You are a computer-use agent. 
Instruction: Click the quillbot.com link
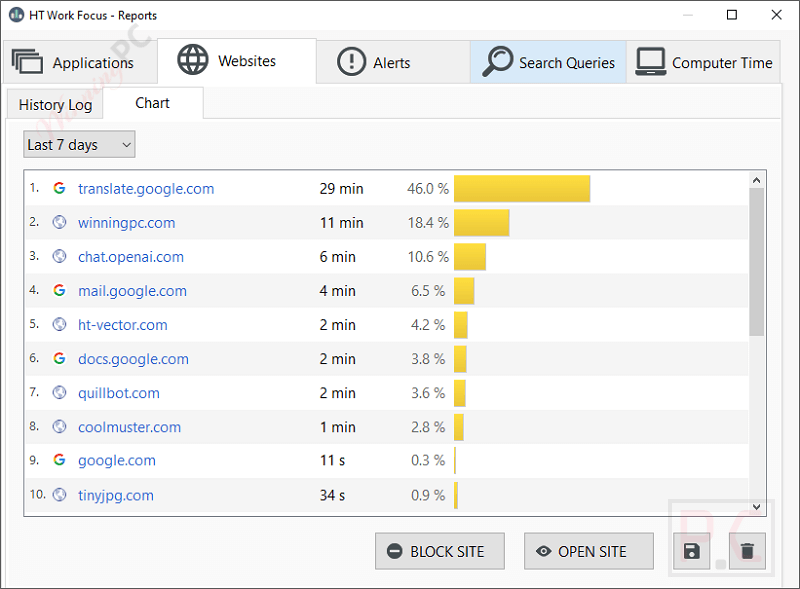(x=119, y=393)
